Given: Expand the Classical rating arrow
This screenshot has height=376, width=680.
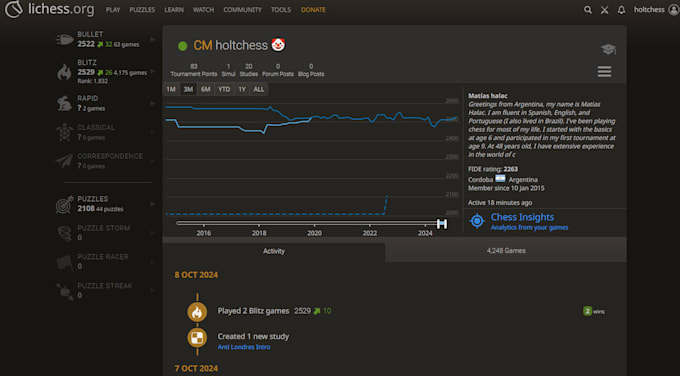Looking at the screenshot, I should coord(153,132).
